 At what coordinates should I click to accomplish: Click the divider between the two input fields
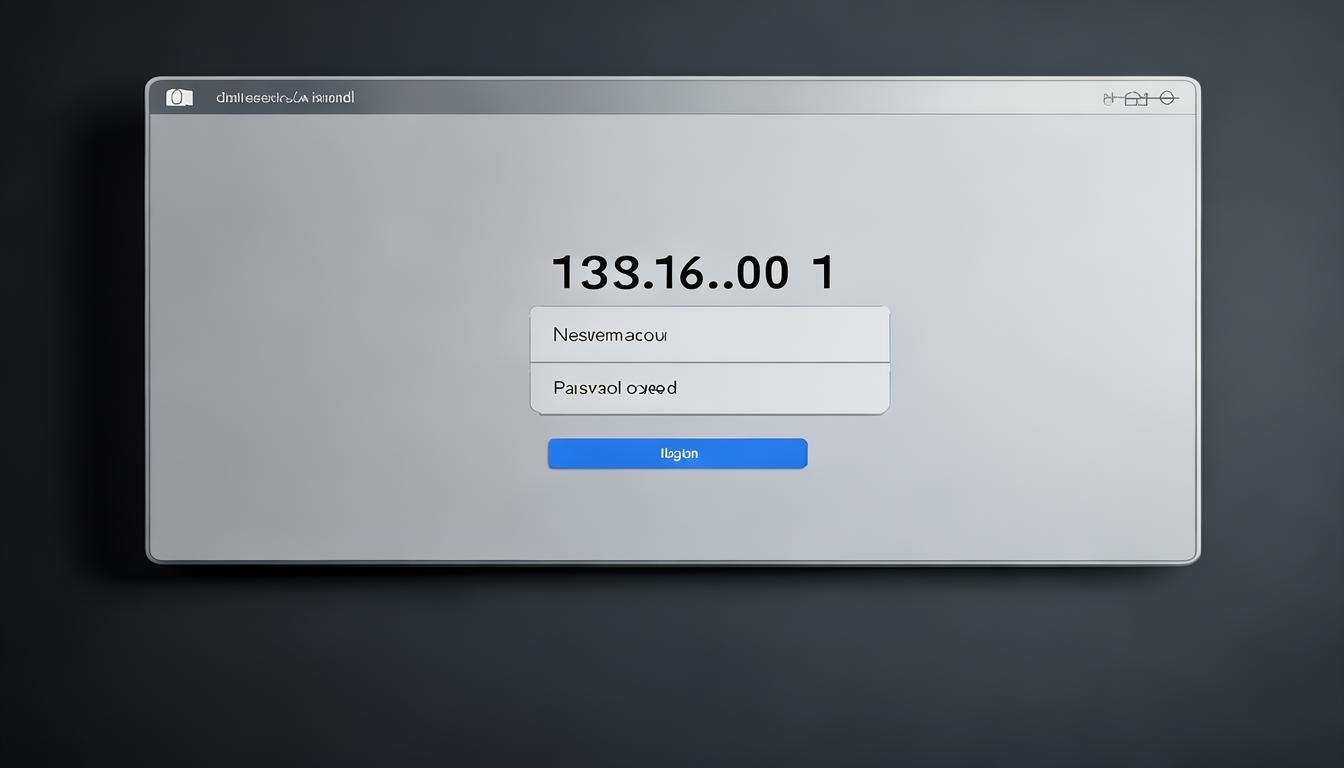[x=709, y=362]
